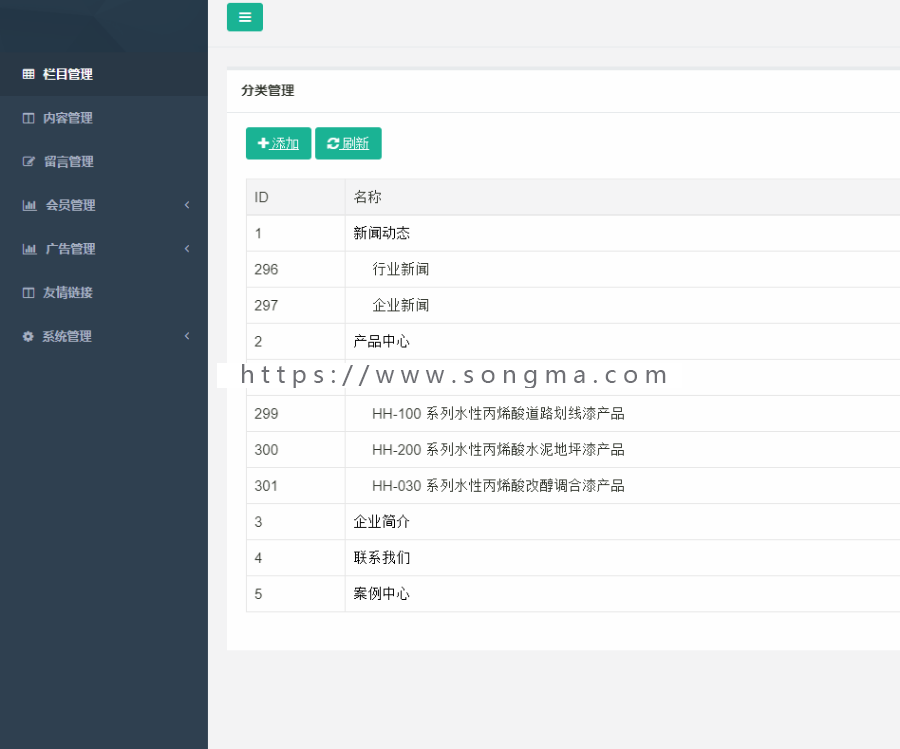Click the bar chart icon beside 会员管理
Viewport: 900px width, 749px height.
pos(29,205)
